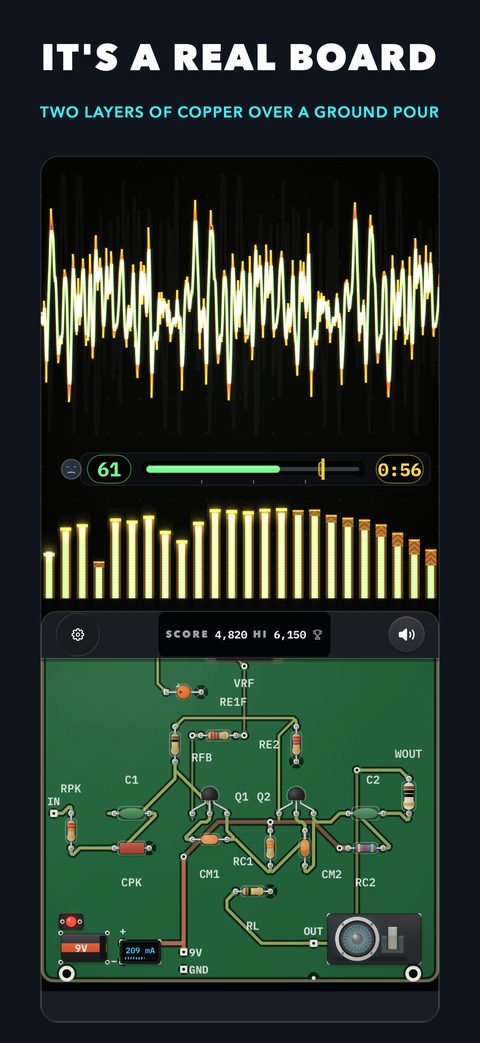480x1043 pixels.
Task: Click the orange CM2 capacitor
Action: tap(304, 848)
